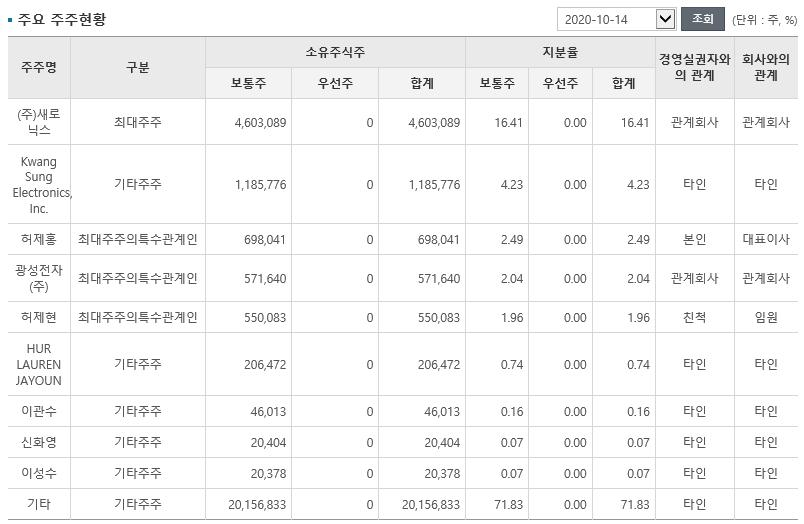Image resolution: width=804 pixels, height=524 pixels.
Task: Click common shares value 1,185,776
Action: 260,185
